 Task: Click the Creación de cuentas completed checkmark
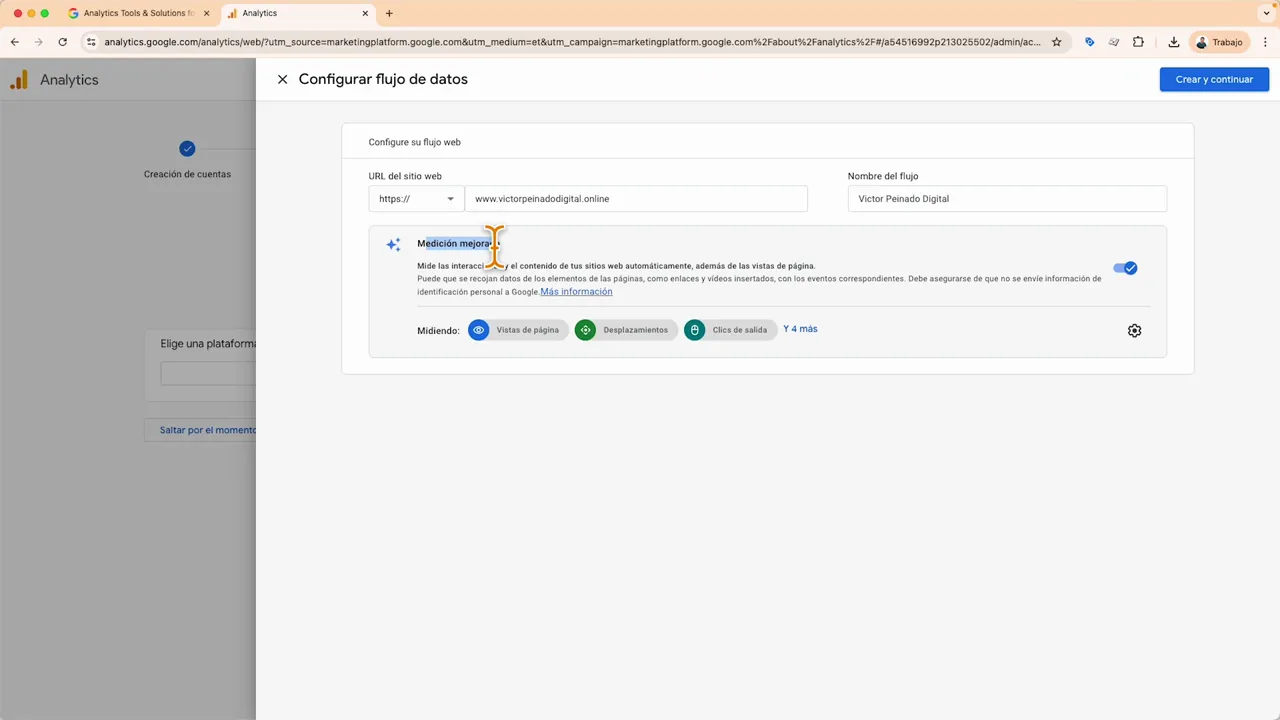click(187, 148)
